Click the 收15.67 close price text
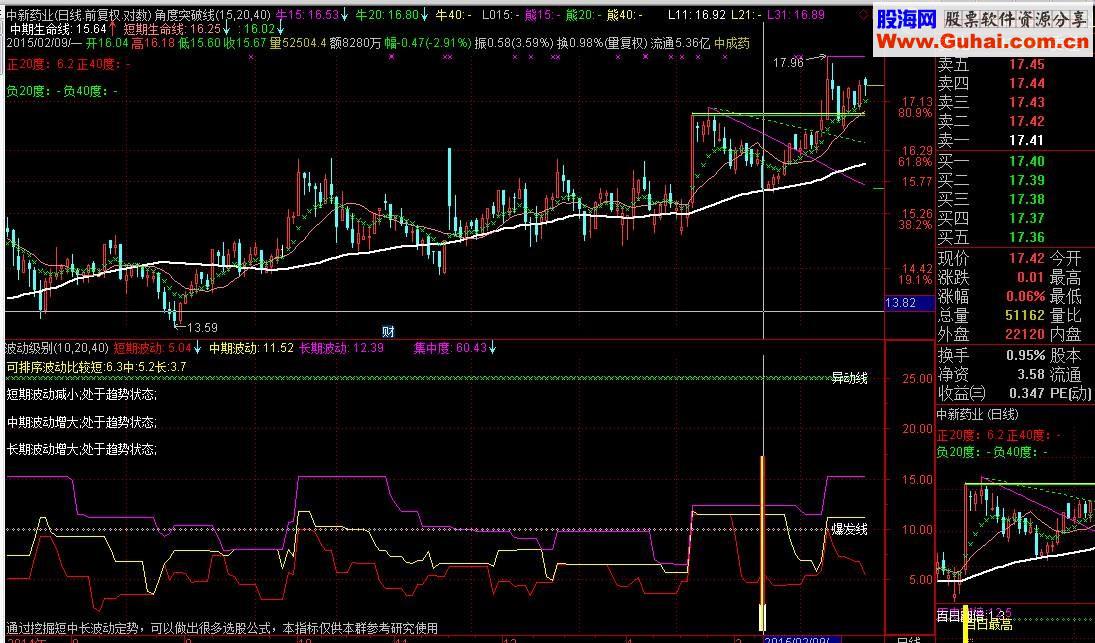The width and height of the screenshot is (1095, 643). click(x=244, y=43)
